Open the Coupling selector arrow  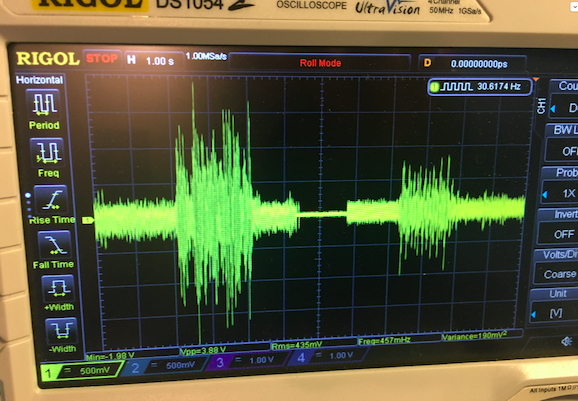coord(553,109)
